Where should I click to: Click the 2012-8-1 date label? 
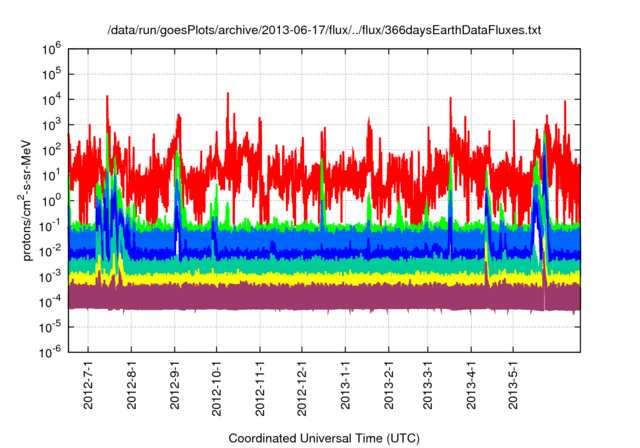coord(131,385)
